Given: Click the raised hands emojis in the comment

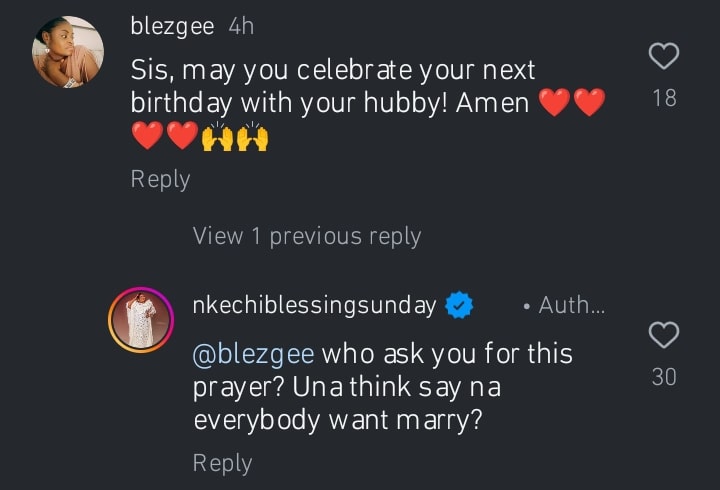Looking at the screenshot, I should click(235, 137).
